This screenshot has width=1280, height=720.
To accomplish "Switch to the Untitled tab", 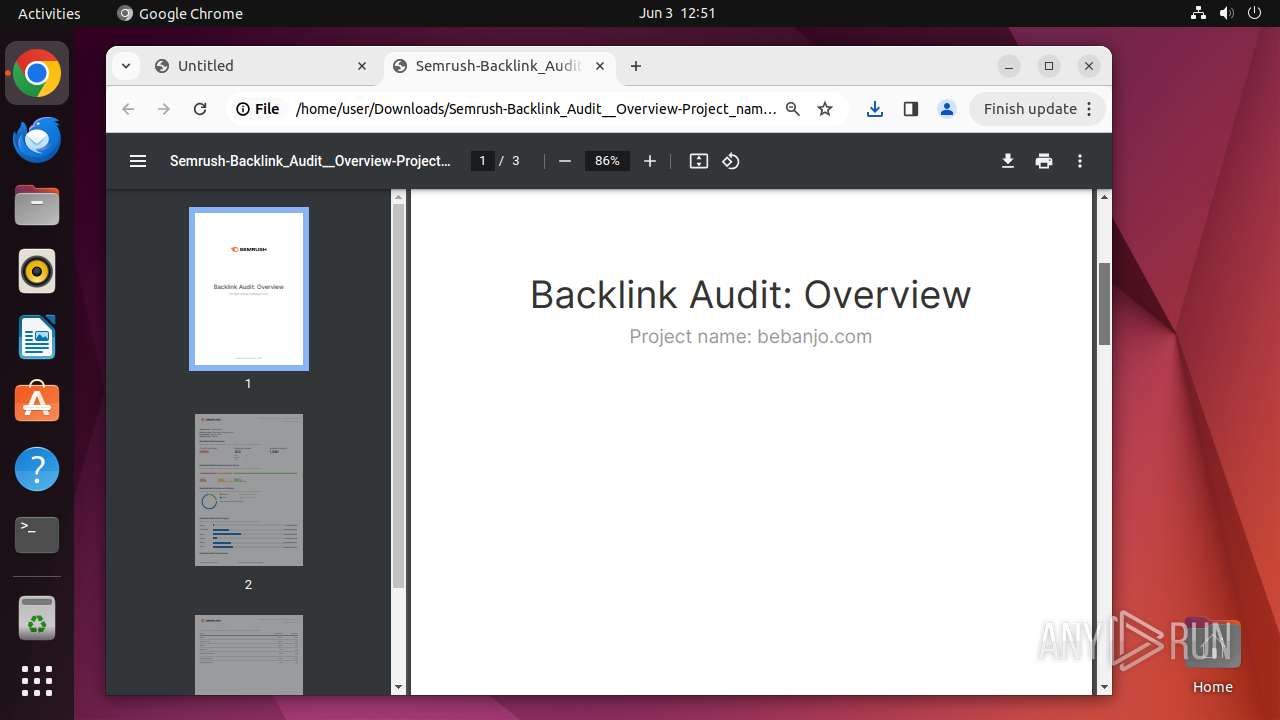I will tap(260, 66).
